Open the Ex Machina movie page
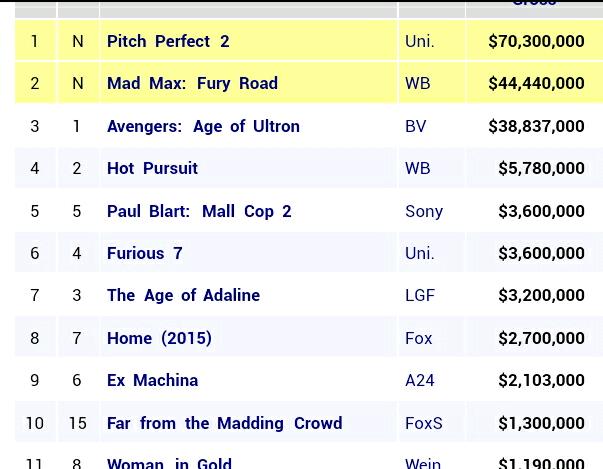 pyautogui.click(x=152, y=380)
